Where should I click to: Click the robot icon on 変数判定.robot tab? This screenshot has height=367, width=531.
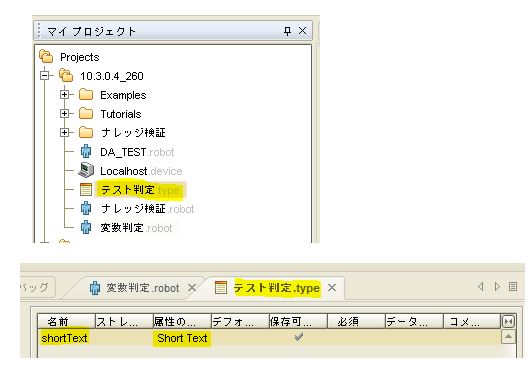[95, 288]
